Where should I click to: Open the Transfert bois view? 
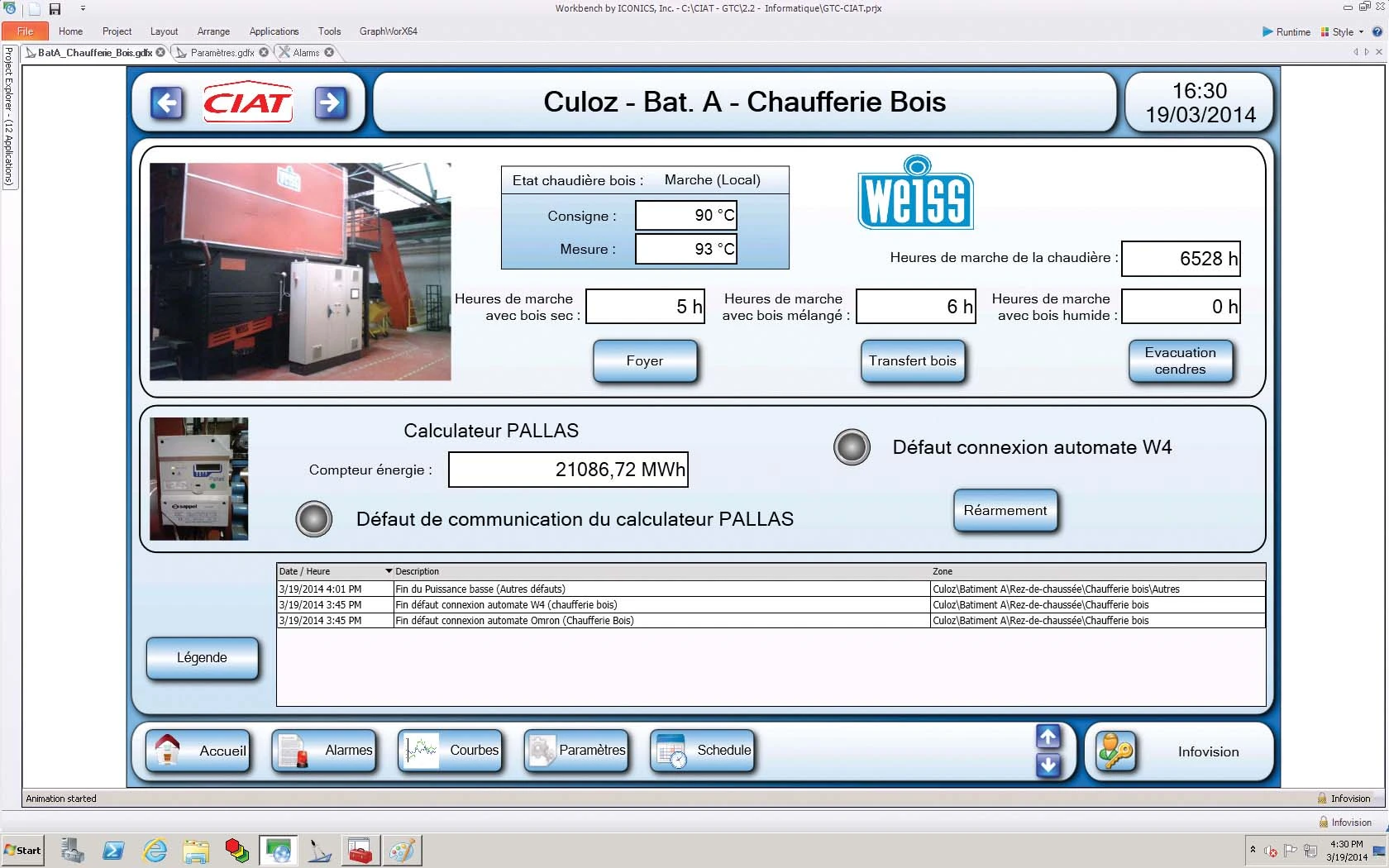click(912, 361)
